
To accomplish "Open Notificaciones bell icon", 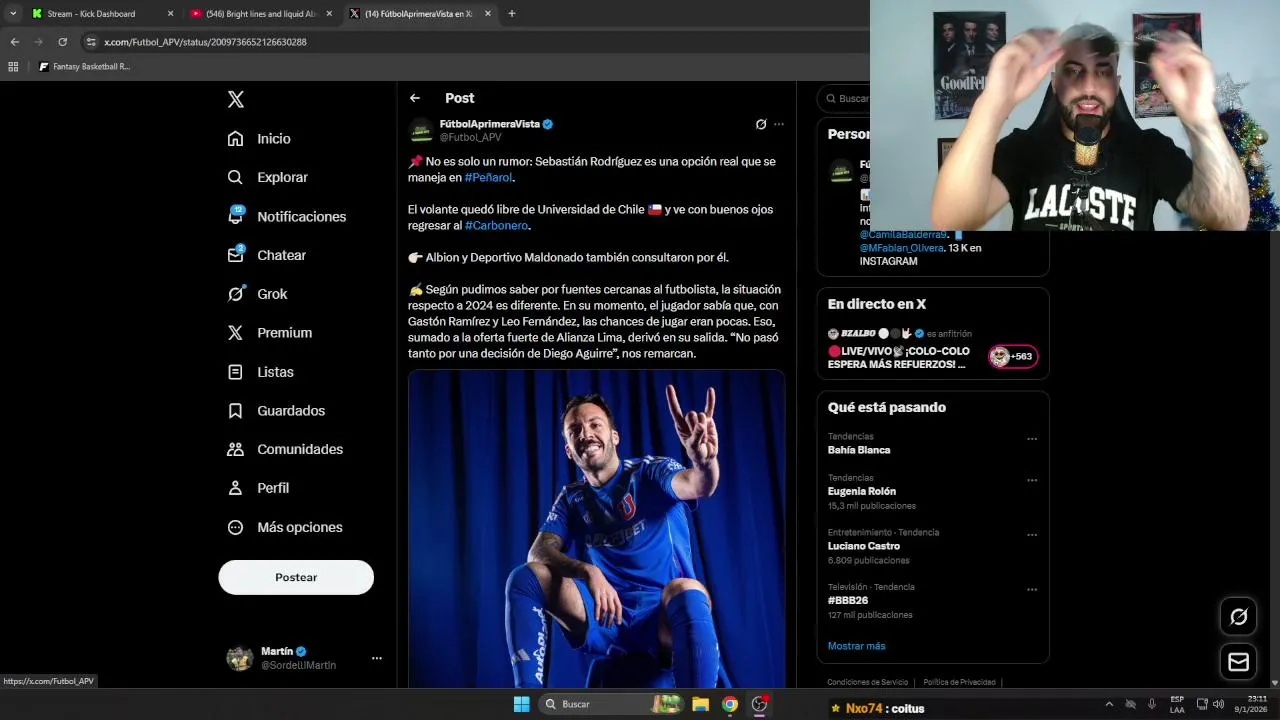I will tap(235, 216).
